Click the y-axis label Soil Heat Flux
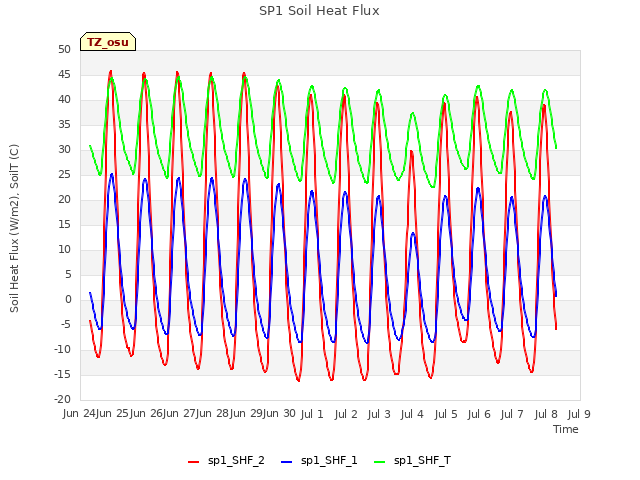The width and height of the screenshot is (640, 480). coord(14,228)
